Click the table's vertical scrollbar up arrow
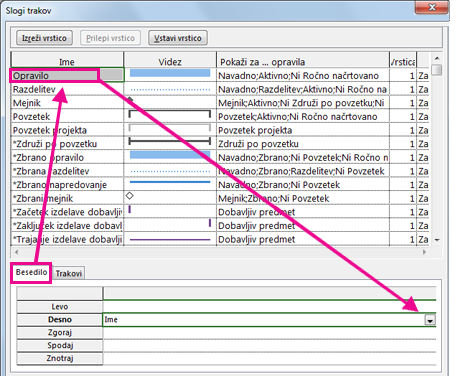 [x=437, y=58]
